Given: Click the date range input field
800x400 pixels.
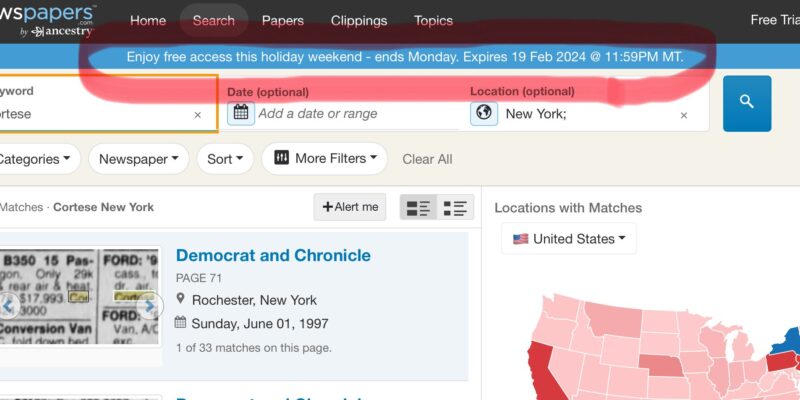Looking at the screenshot, I should click(350, 114).
